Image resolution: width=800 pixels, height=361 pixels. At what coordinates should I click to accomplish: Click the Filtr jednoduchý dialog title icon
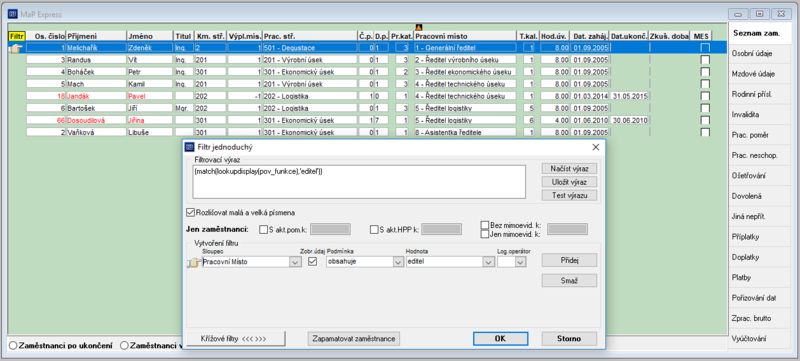point(190,147)
